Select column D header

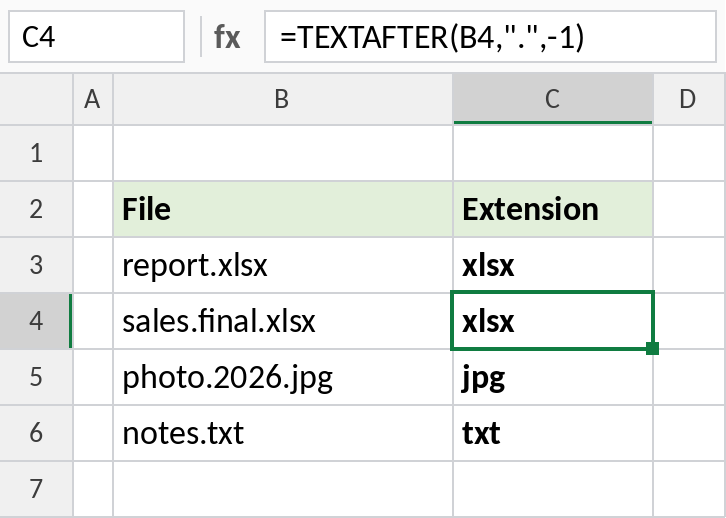pyautogui.click(x=689, y=99)
